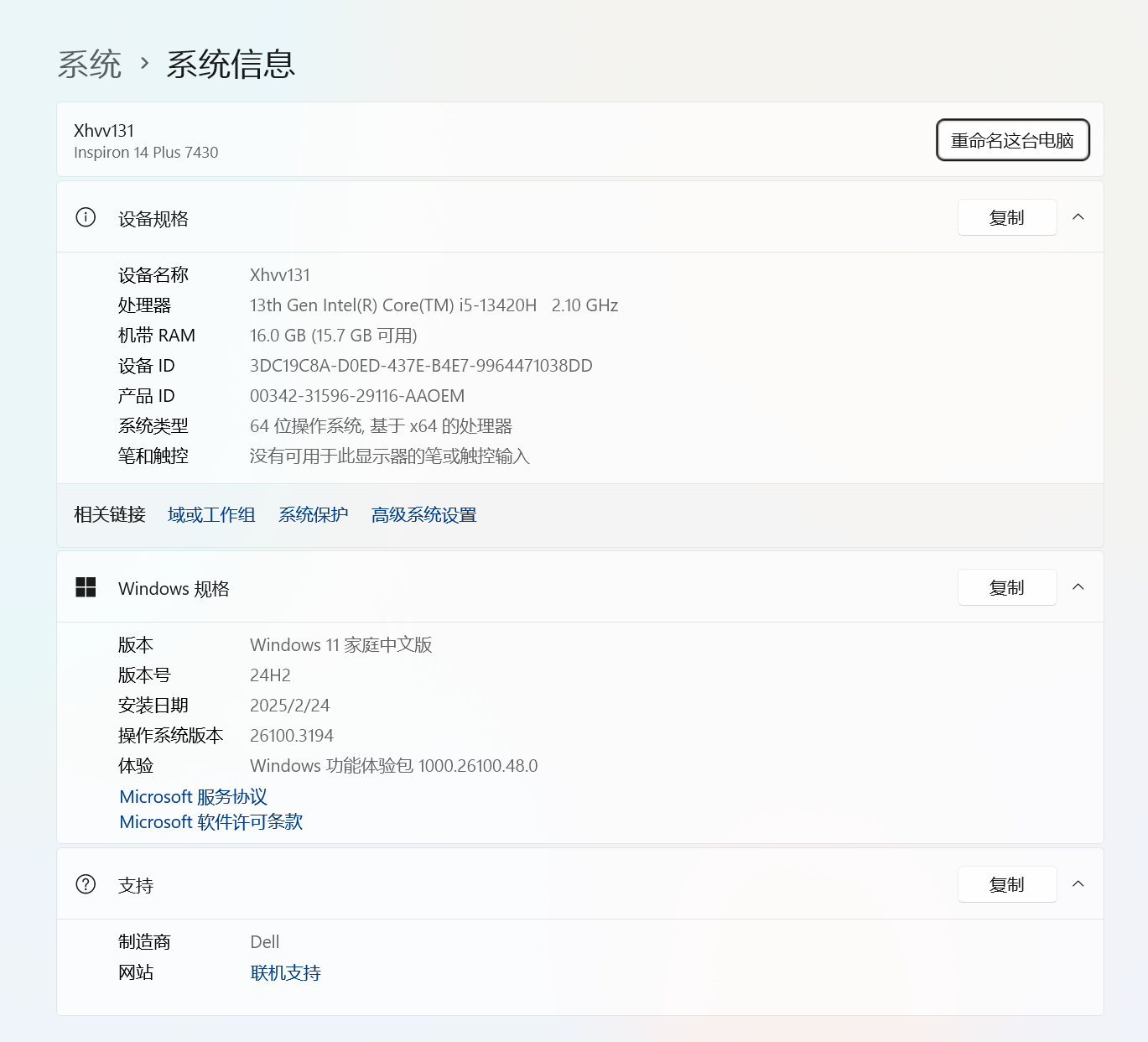Click the Windows 功能体验包 1000.26100.48.0 value
The height and width of the screenshot is (1042, 1148).
(x=394, y=766)
